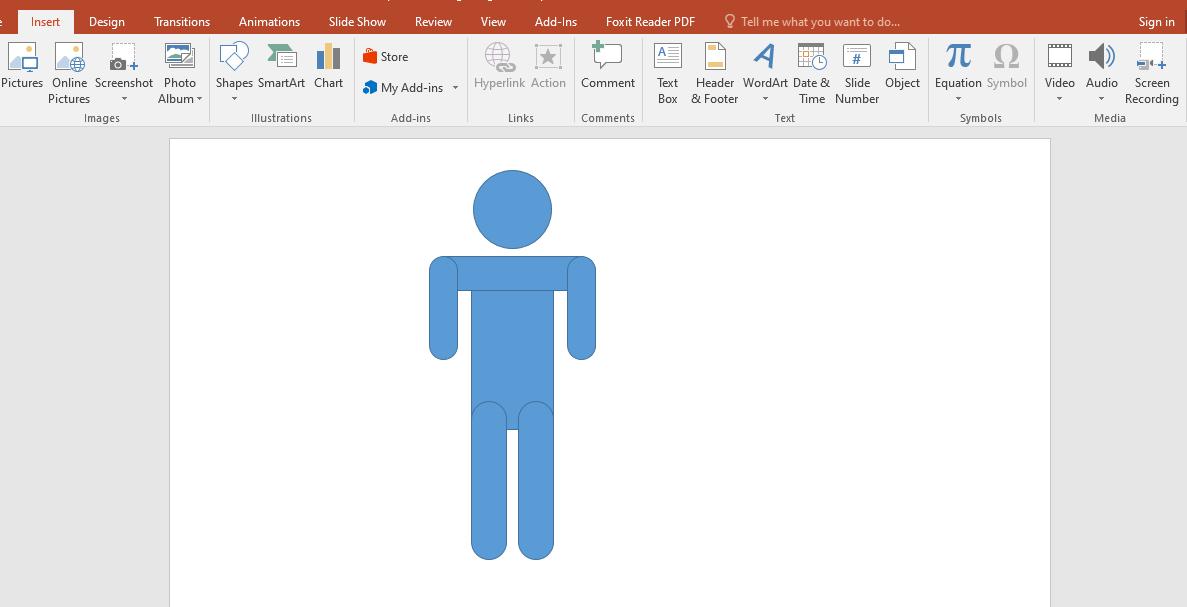Open the Animations tab
1187x607 pixels.
(269, 21)
